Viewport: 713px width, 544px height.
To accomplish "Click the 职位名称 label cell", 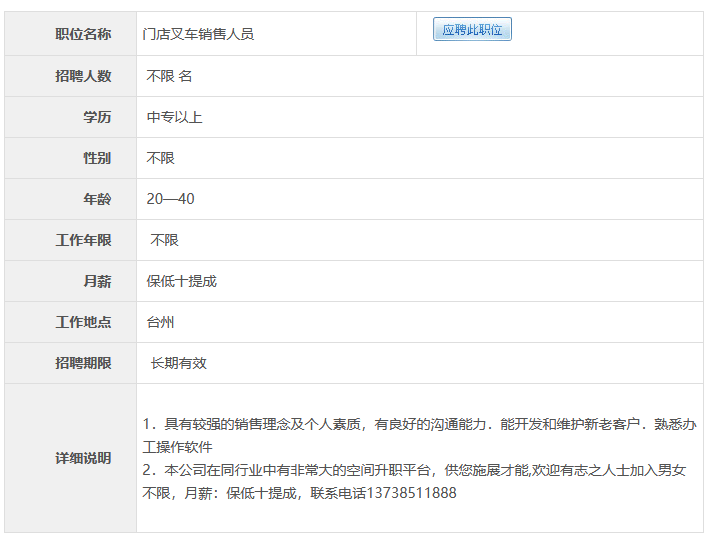I will (x=83, y=34).
